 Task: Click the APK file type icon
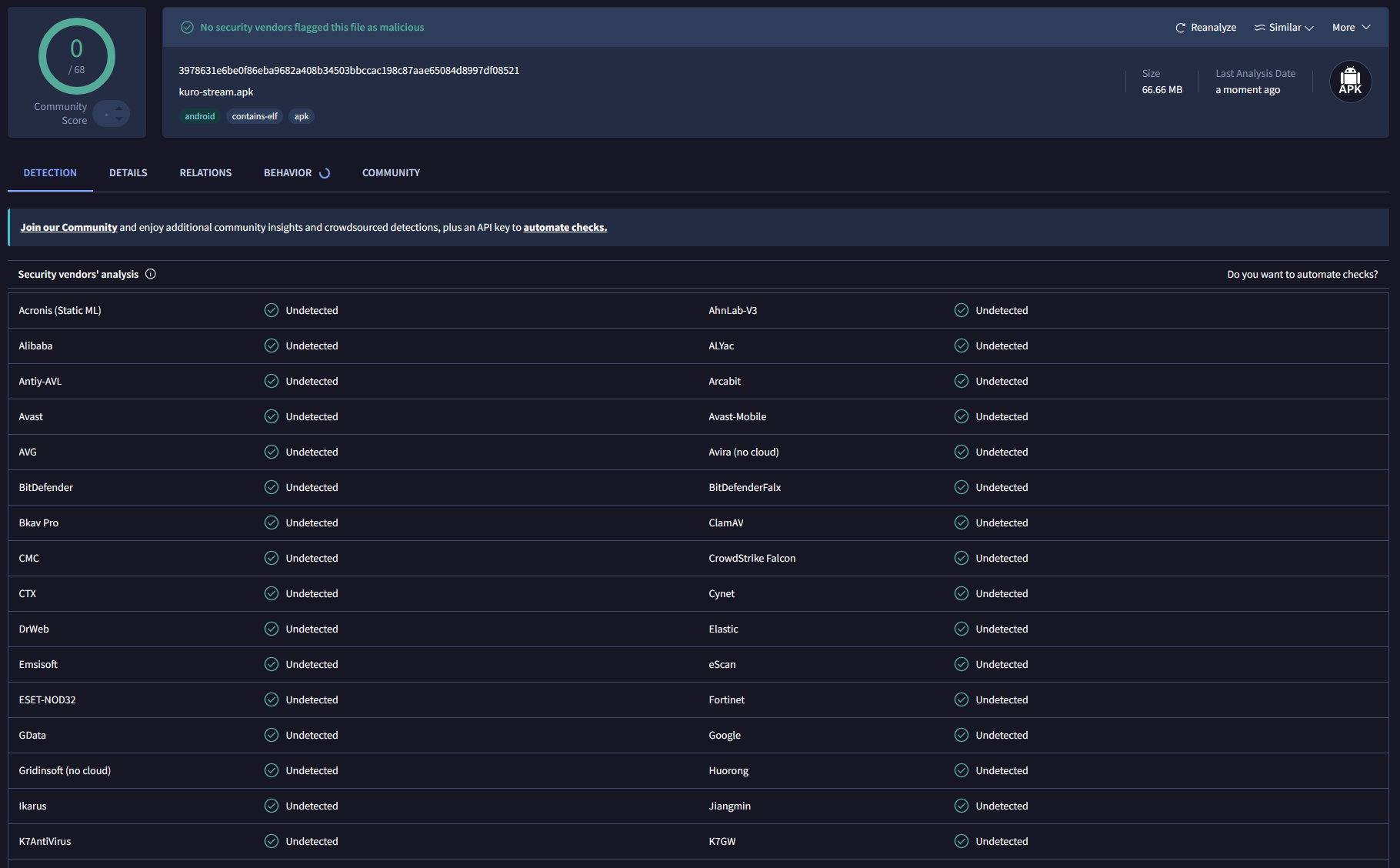point(1350,82)
